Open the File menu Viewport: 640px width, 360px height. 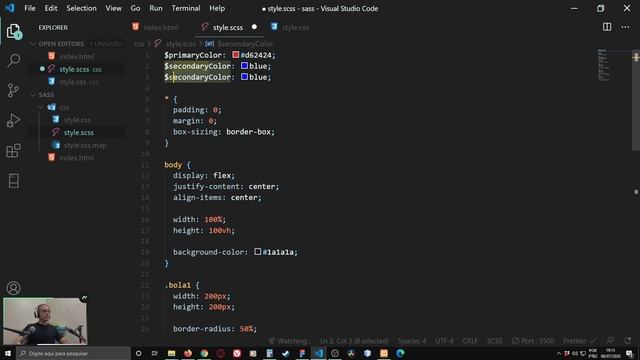[30, 8]
